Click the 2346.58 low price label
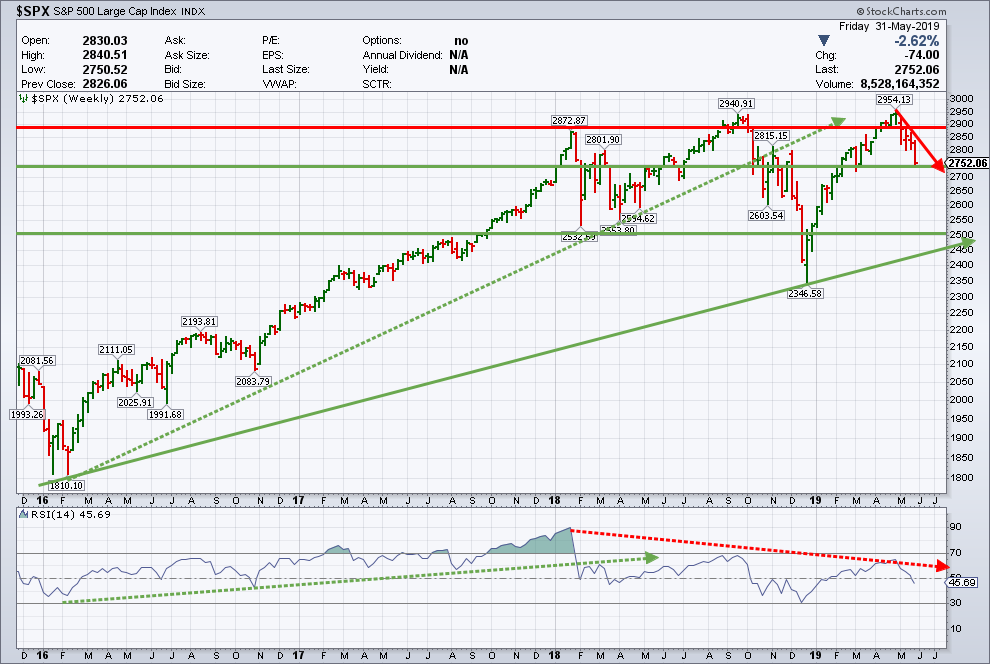This screenshot has width=990, height=664. 805,293
